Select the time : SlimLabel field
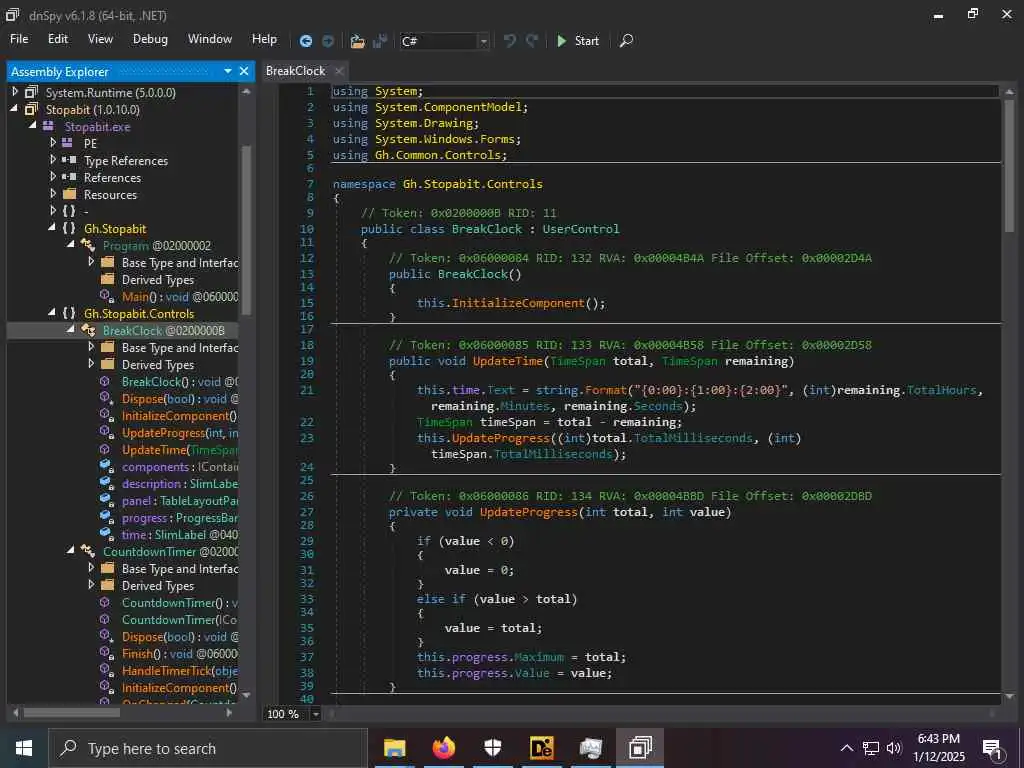Screen dimensions: 1024x768 [180, 535]
